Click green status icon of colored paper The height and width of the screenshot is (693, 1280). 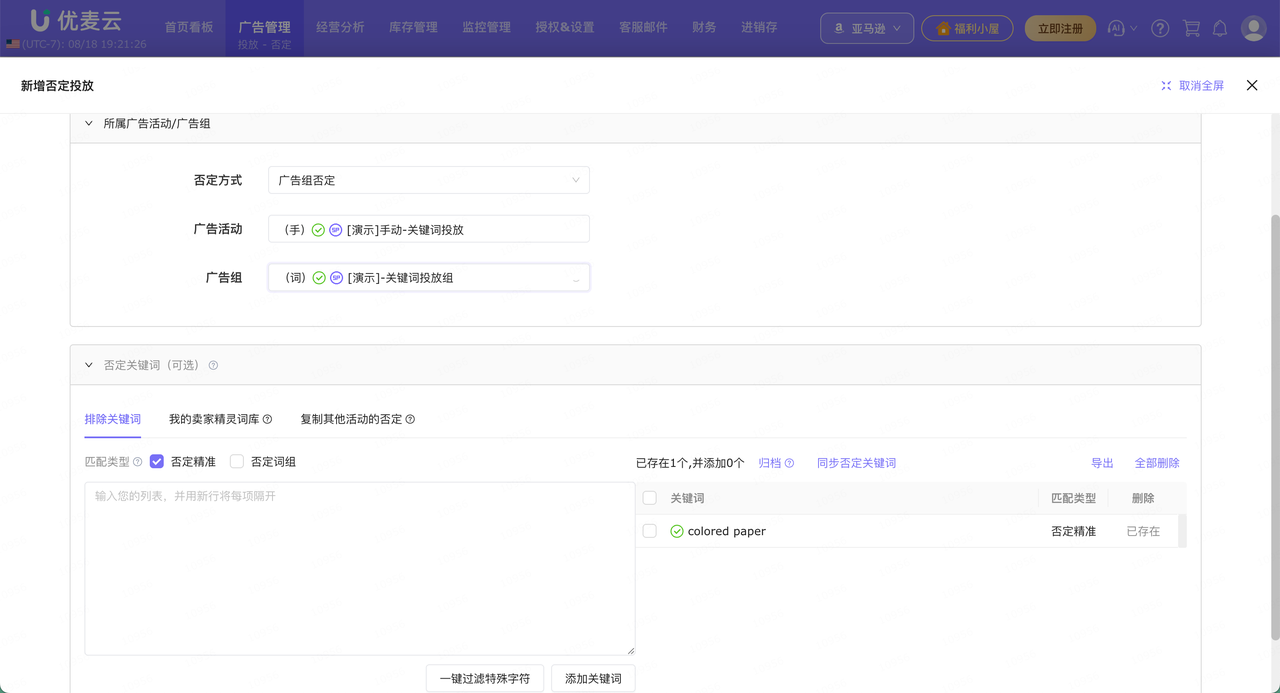[677, 531]
